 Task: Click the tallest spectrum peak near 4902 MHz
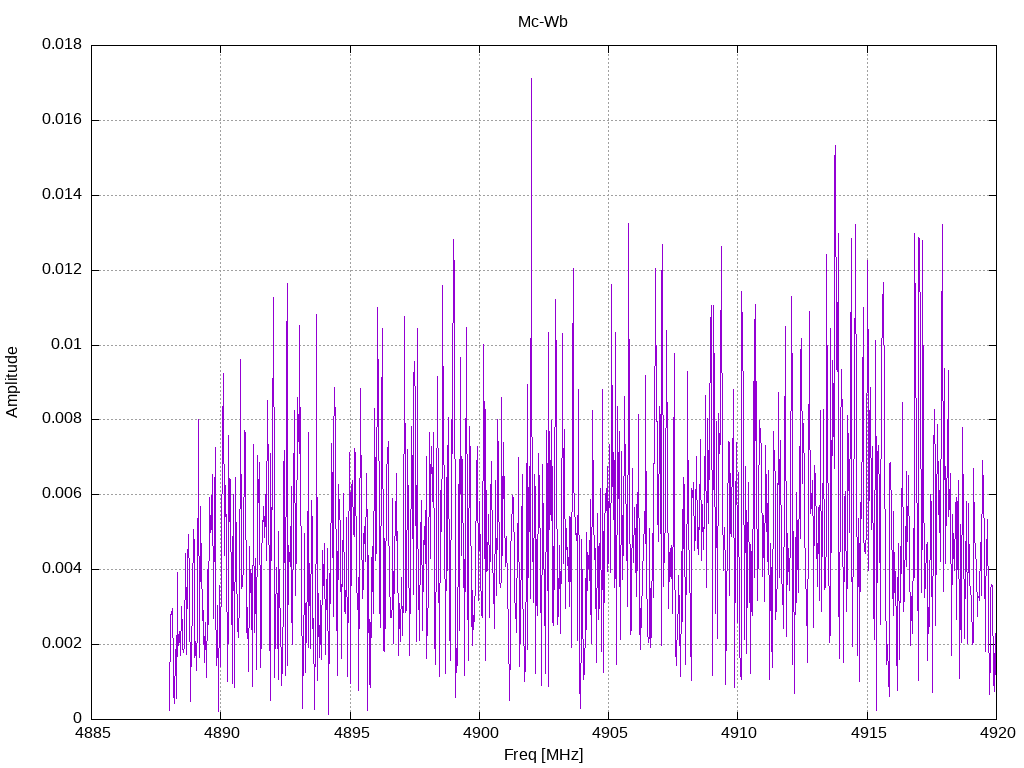click(x=532, y=79)
